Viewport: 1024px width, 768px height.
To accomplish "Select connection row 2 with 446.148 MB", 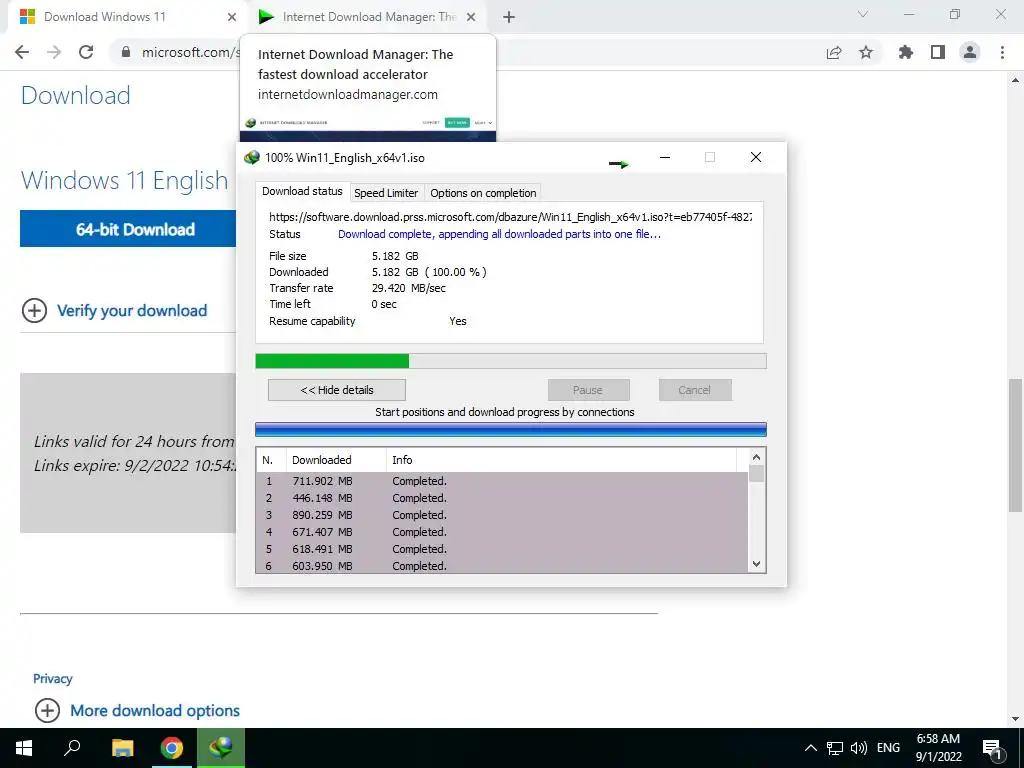I will (x=502, y=498).
